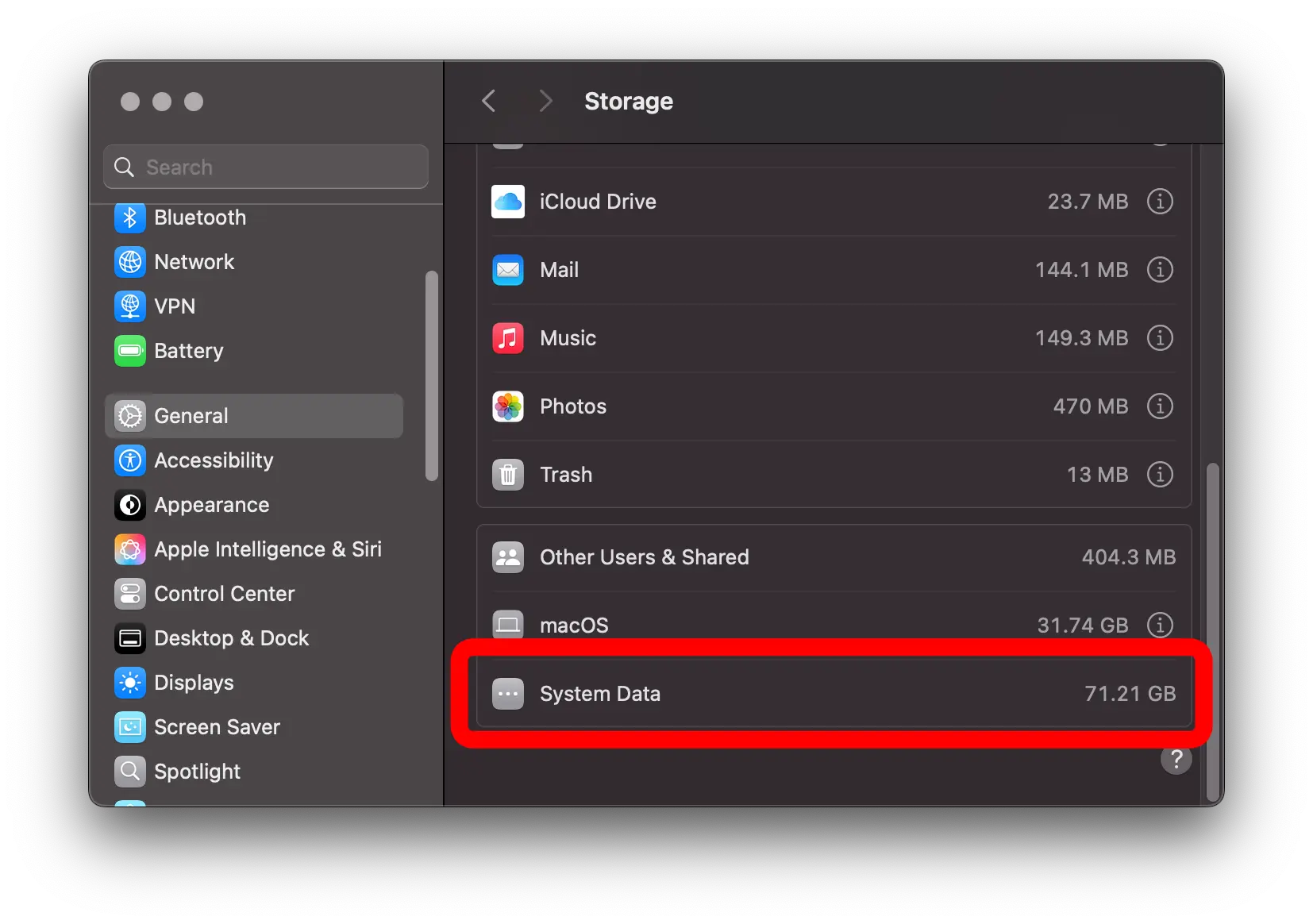Screen dimensions: 1313x924
Task: Show info for Trash storage
Action: (x=1160, y=475)
